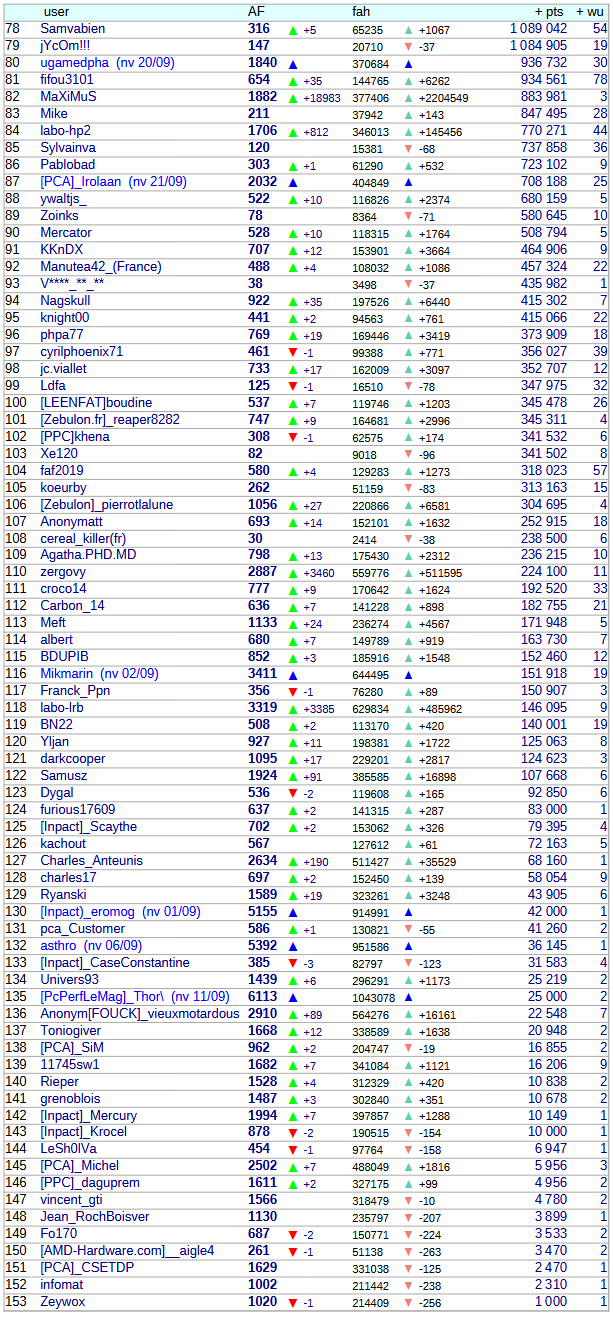The width and height of the screenshot is (613, 1332).
Task: Click blue AF up arrow in ugamedpha row
Action: pyautogui.click(x=293, y=63)
